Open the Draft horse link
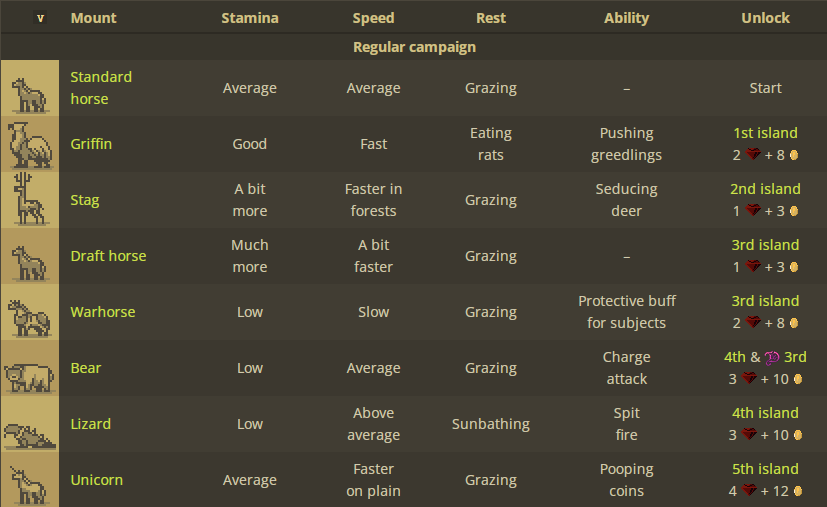 click(x=109, y=256)
